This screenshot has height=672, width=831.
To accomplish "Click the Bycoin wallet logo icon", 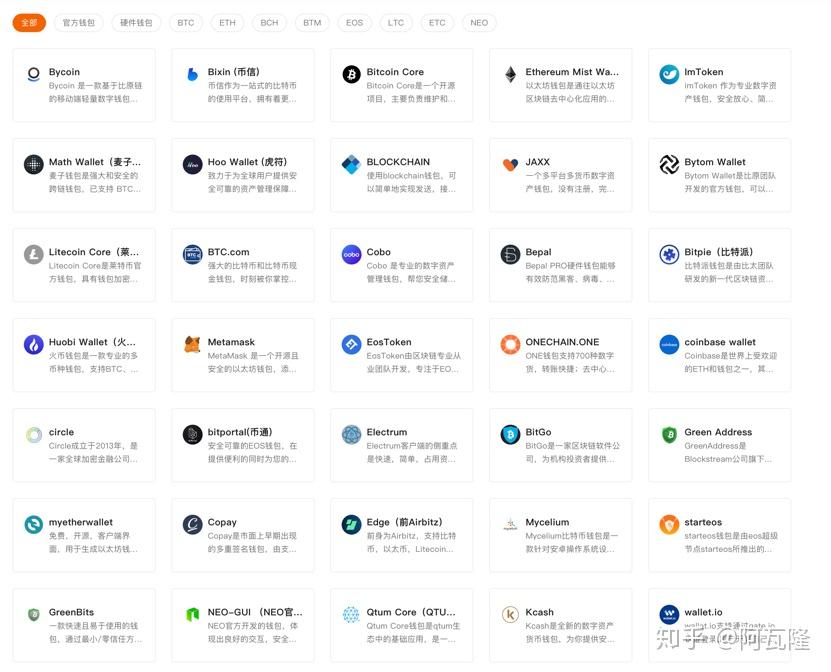I will [x=33, y=74].
